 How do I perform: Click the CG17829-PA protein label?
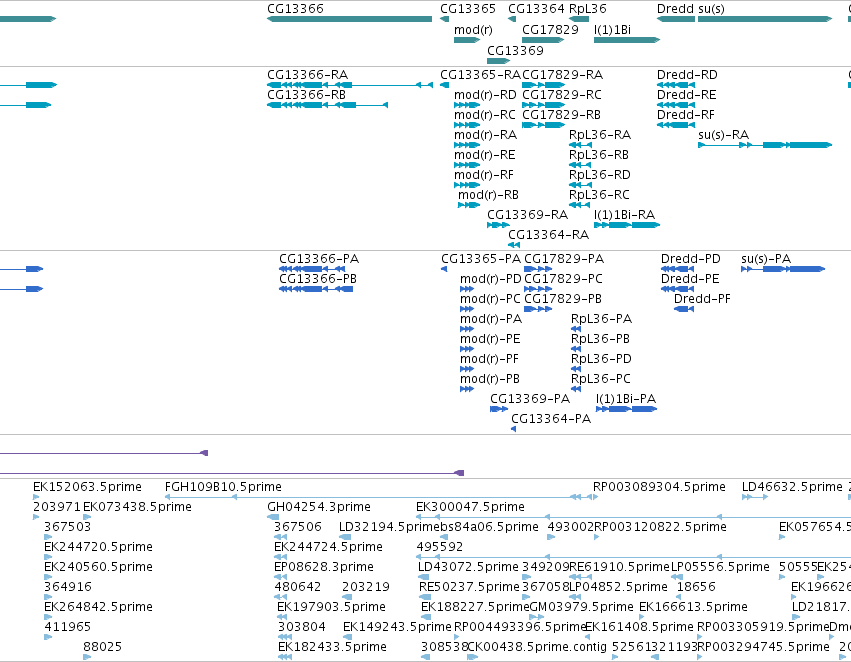(x=564, y=259)
